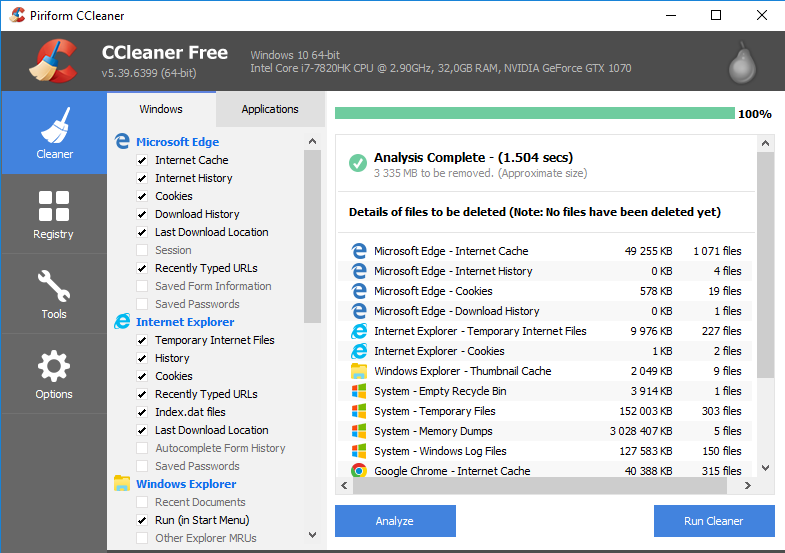Image resolution: width=785 pixels, height=553 pixels.
Task: Click the '1 071 files' count value
Action: point(717,251)
